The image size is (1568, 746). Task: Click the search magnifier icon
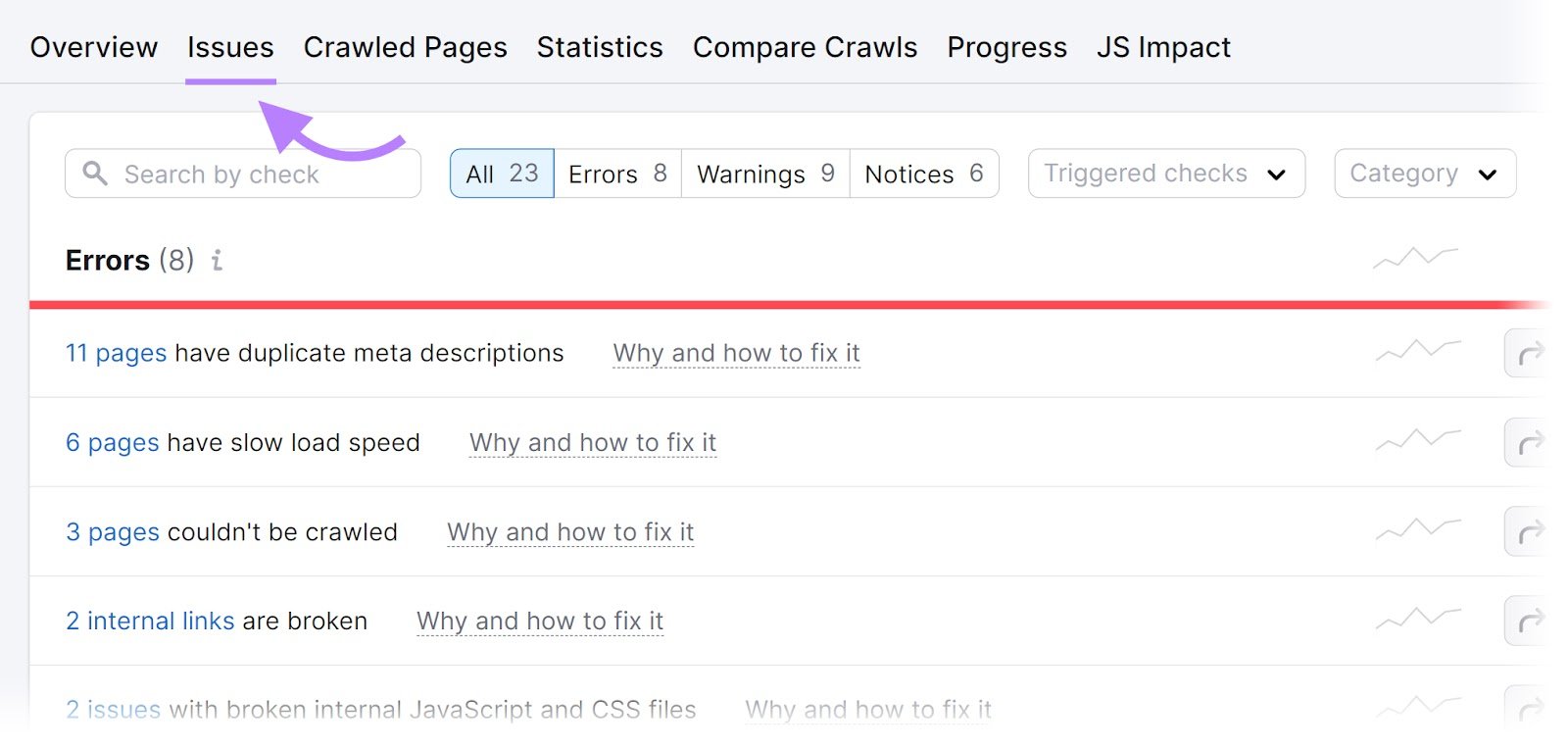click(95, 174)
